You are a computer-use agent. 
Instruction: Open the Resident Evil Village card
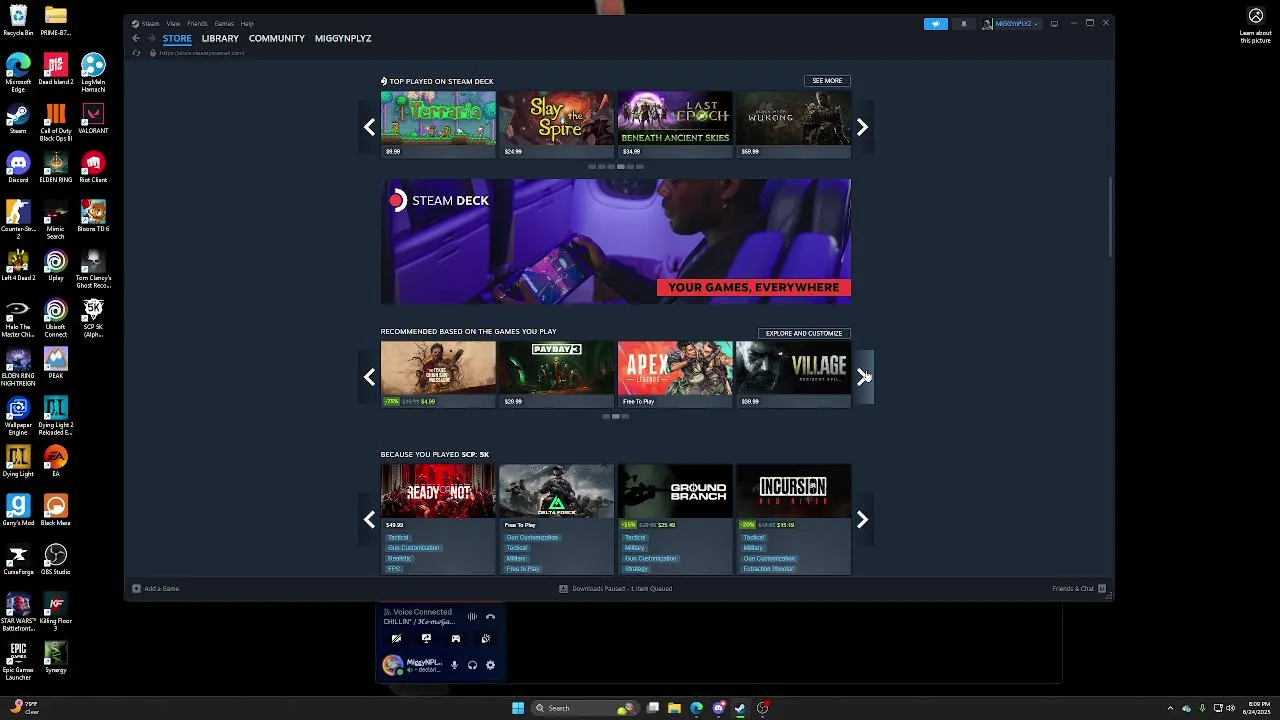[x=793, y=374]
